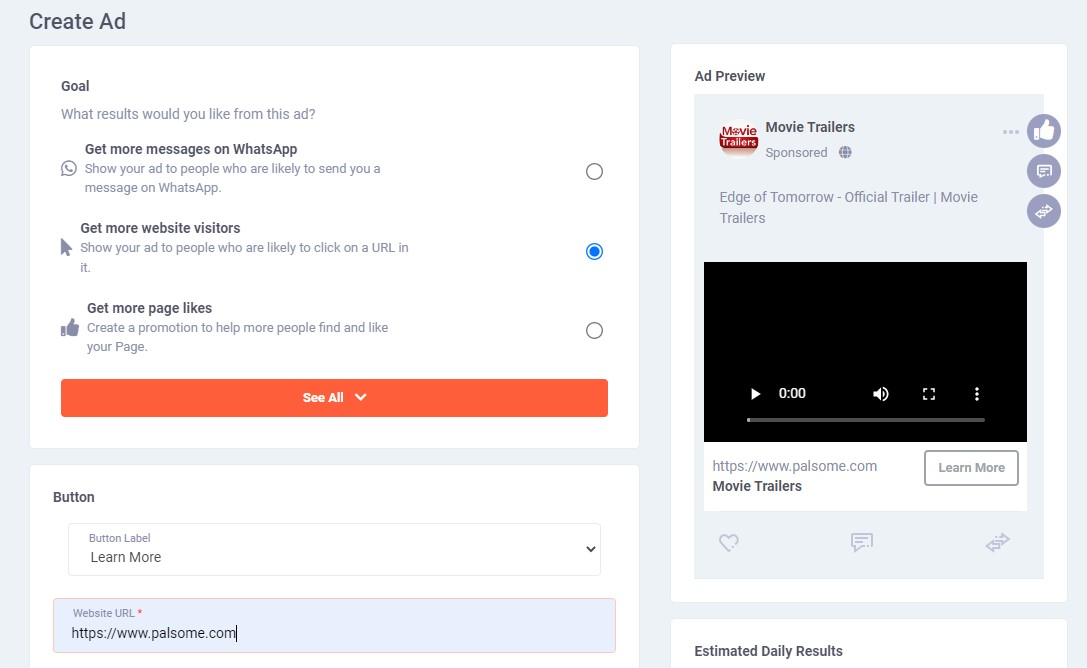
Task: Play the ad preview video
Action: click(756, 394)
